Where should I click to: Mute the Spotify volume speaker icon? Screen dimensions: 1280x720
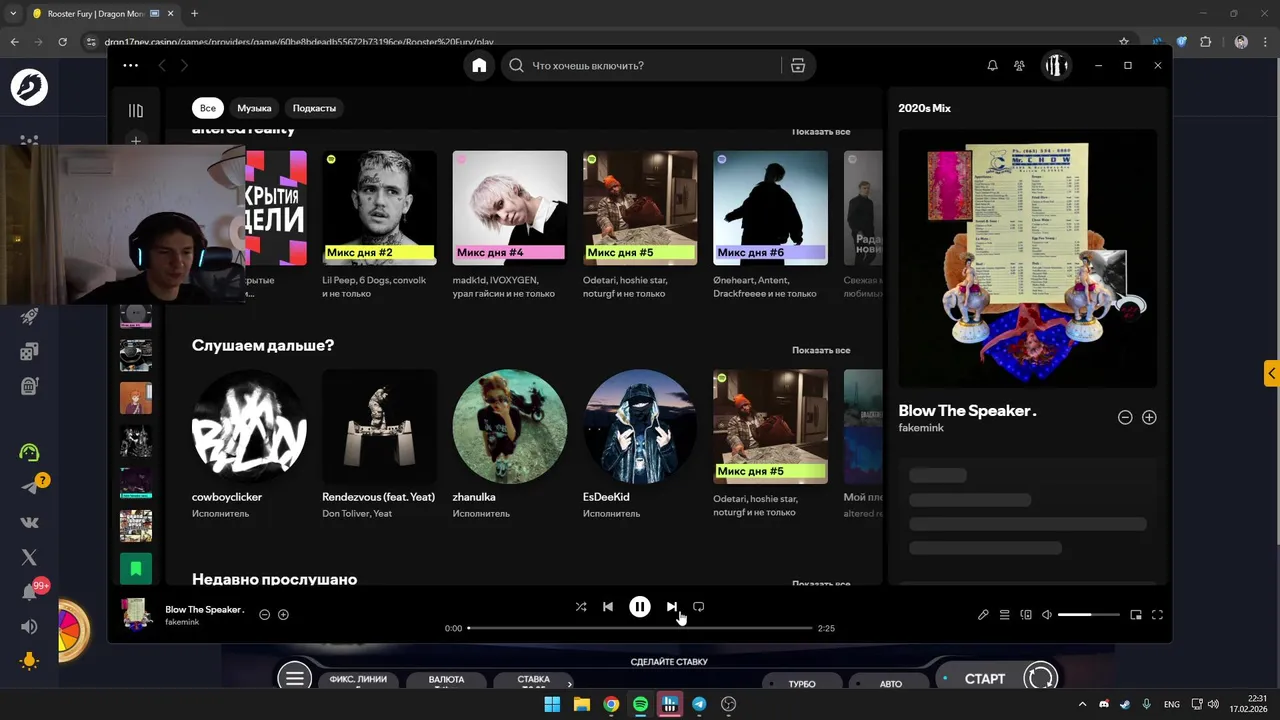[1047, 615]
